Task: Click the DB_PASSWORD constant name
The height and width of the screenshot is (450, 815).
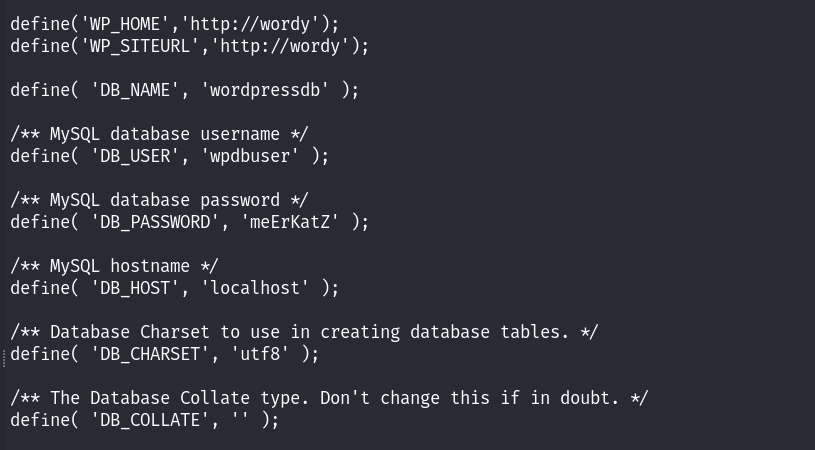Action: (154, 222)
